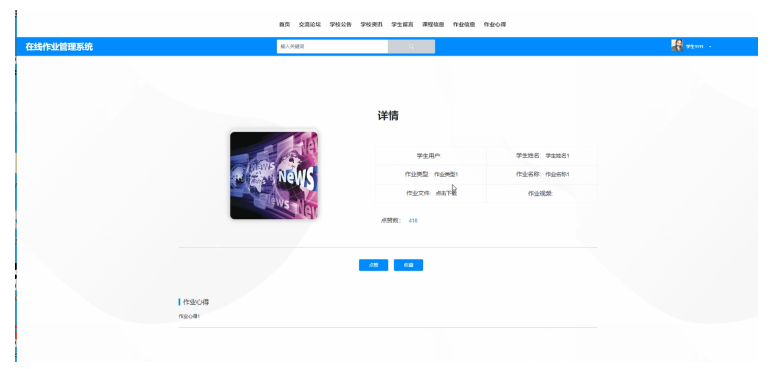
Task: Click the 在线作业管理系统 site title
Action: tap(59, 47)
